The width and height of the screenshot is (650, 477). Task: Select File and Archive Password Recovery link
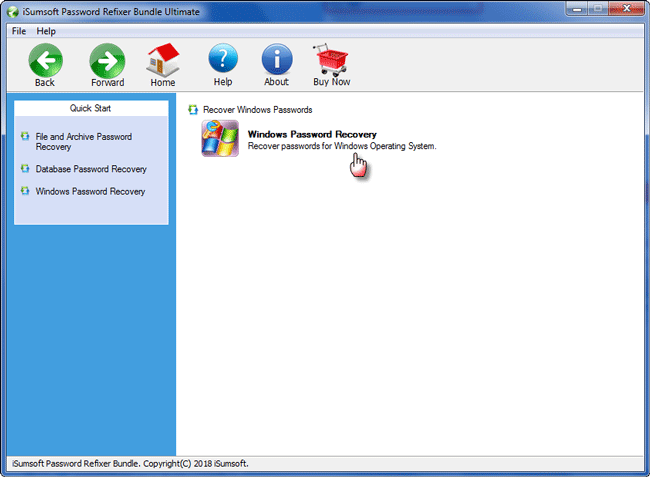pos(83,141)
